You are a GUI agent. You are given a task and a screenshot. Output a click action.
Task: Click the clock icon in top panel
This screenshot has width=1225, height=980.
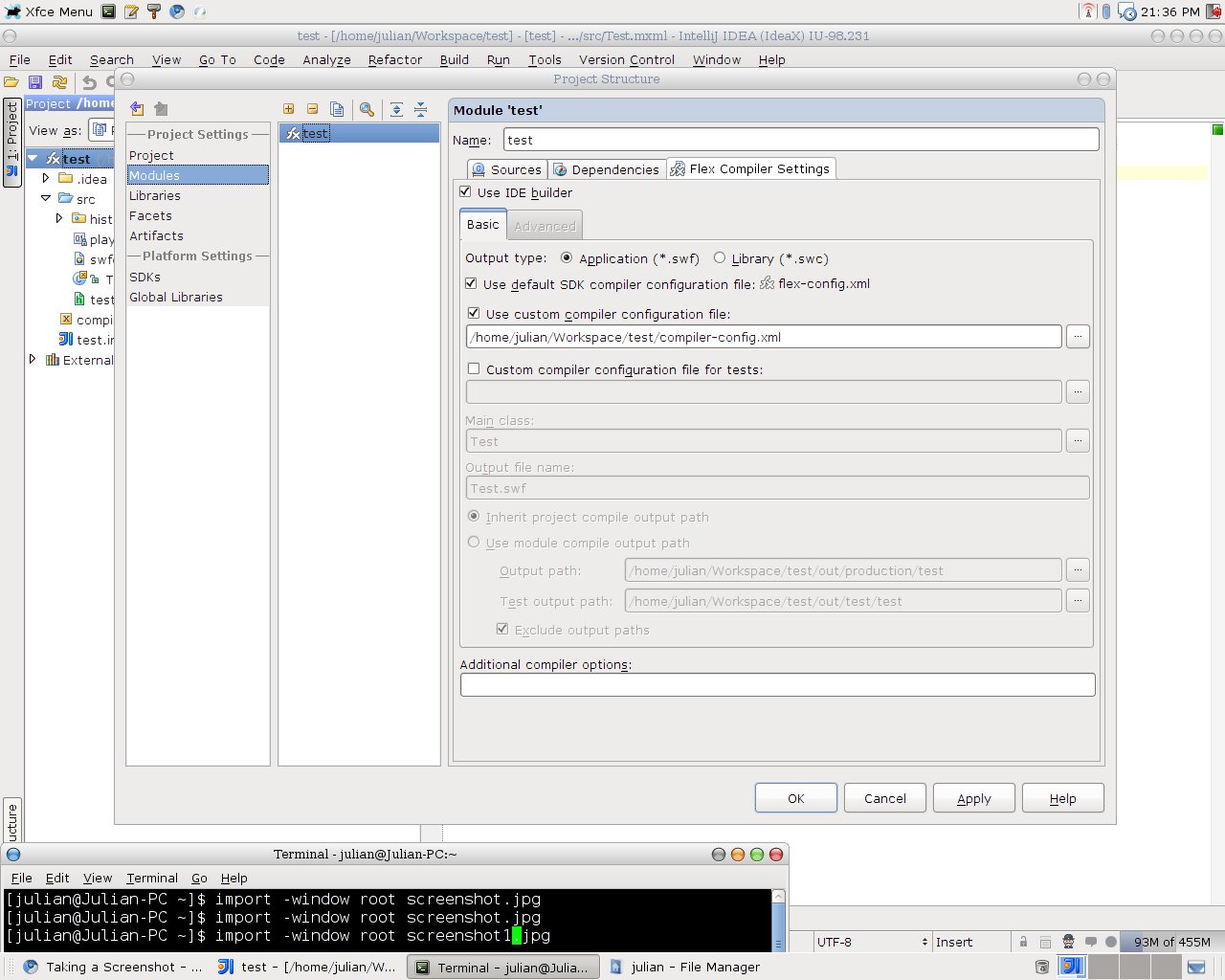coord(1127,11)
